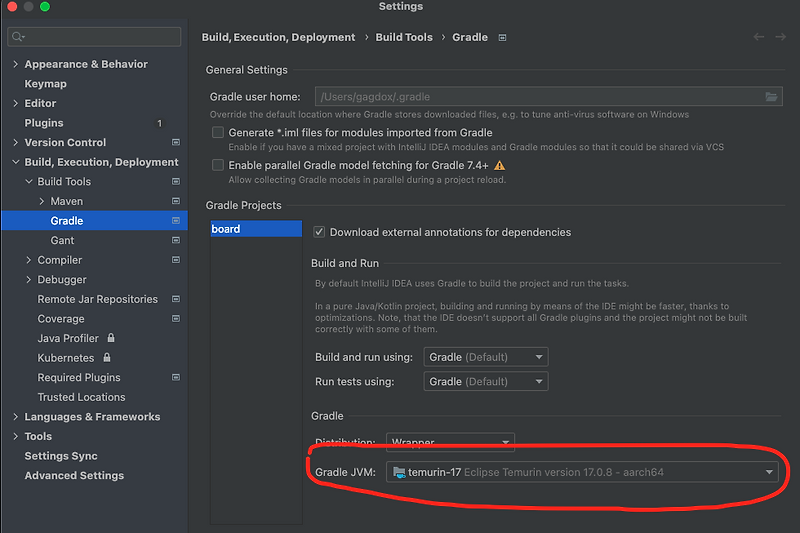Click the project icon on Remote Jar Repositories row
This screenshot has width=800, height=533.
176,299
